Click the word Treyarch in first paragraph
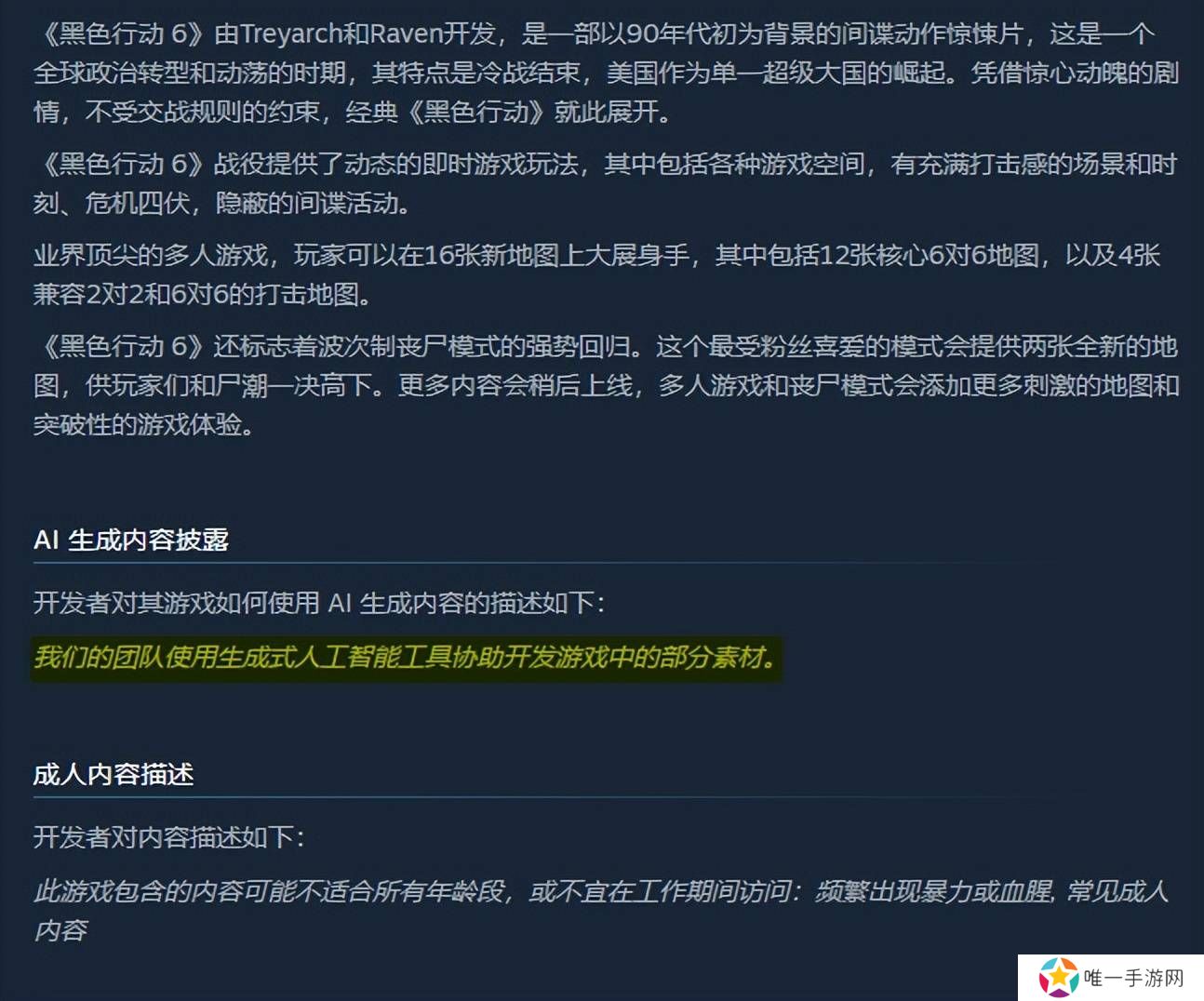This screenshot has width=1204, height=1001. click(290, 34)
